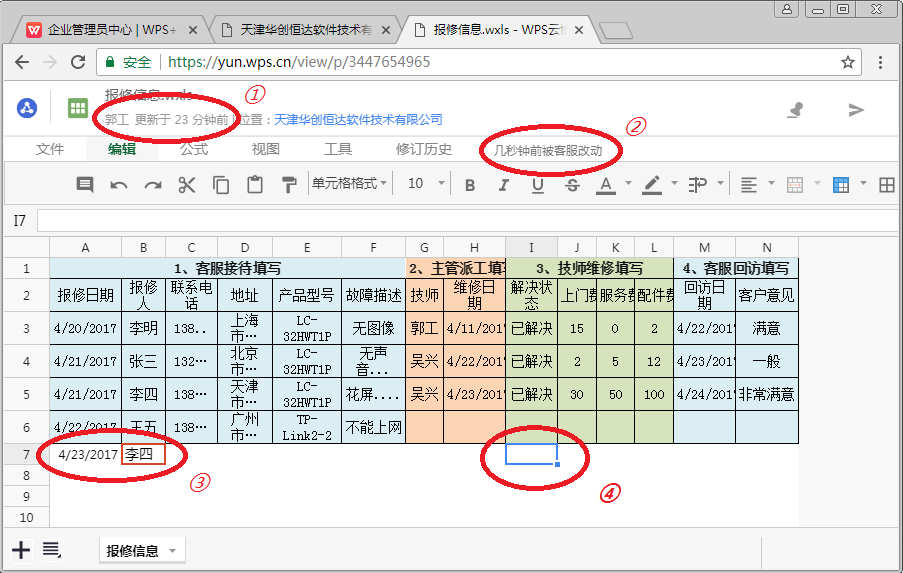Viewport: 903px width, 573px height.
Task: Open the 公式 menu
Action: 194,149
